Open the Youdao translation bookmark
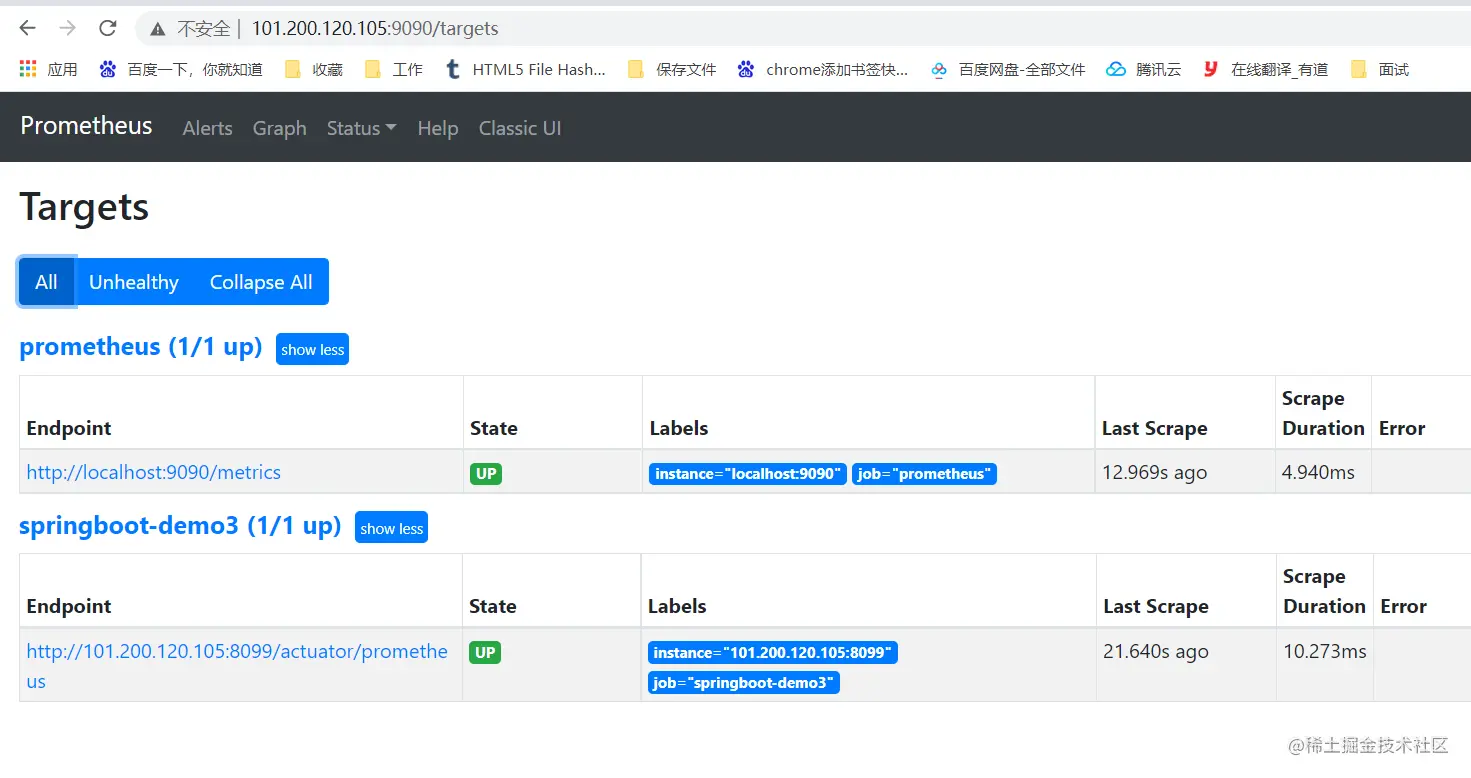Image resolution: width=1471 pixels, height=778 pixels. [1266, 69]
